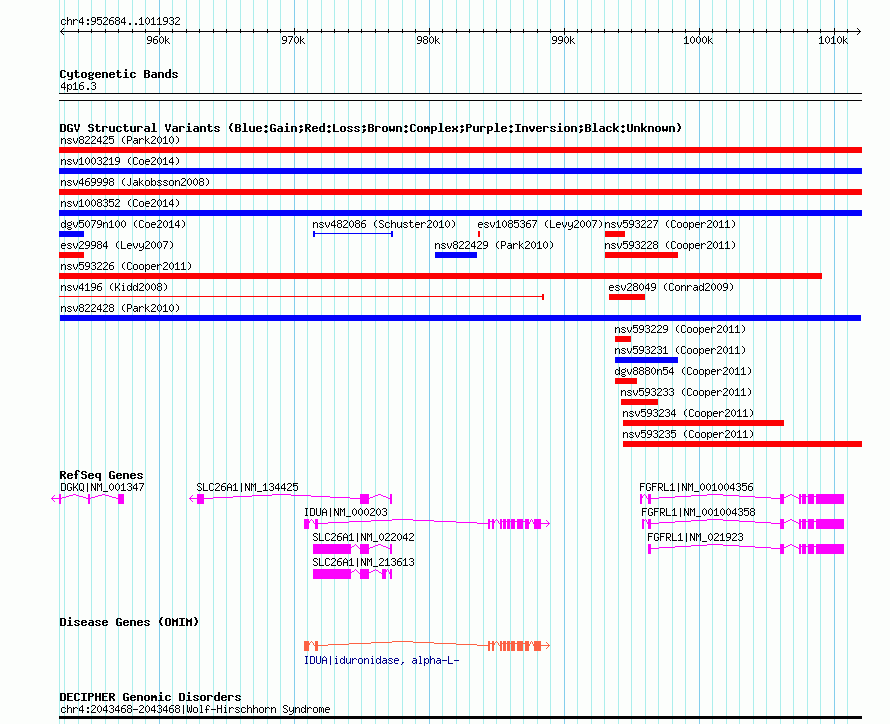
Task: Click the DGV Structural Variants track title
Action: (x=371, y=128)
